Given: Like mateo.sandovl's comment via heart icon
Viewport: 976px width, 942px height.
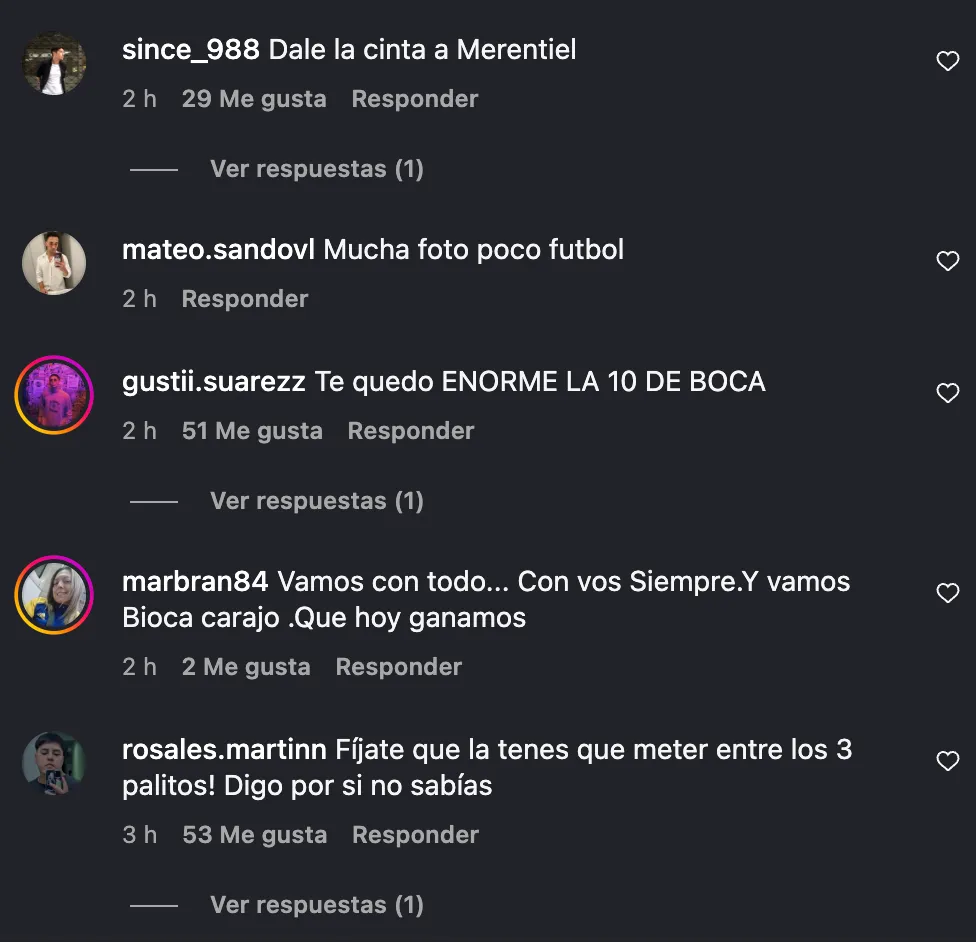Looking at the screenshot, I should [x=947, y=261].
